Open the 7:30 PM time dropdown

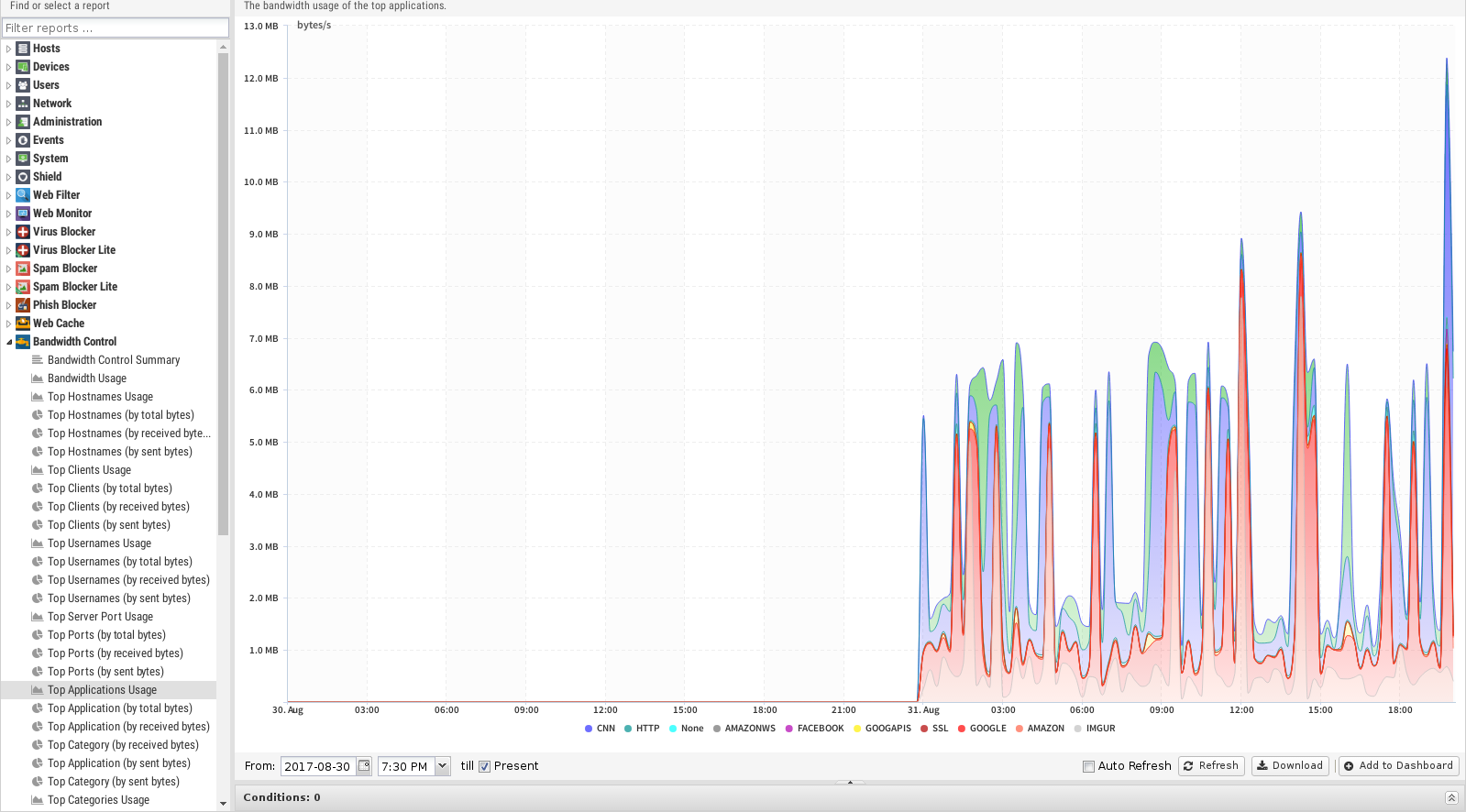click(443, 766)
